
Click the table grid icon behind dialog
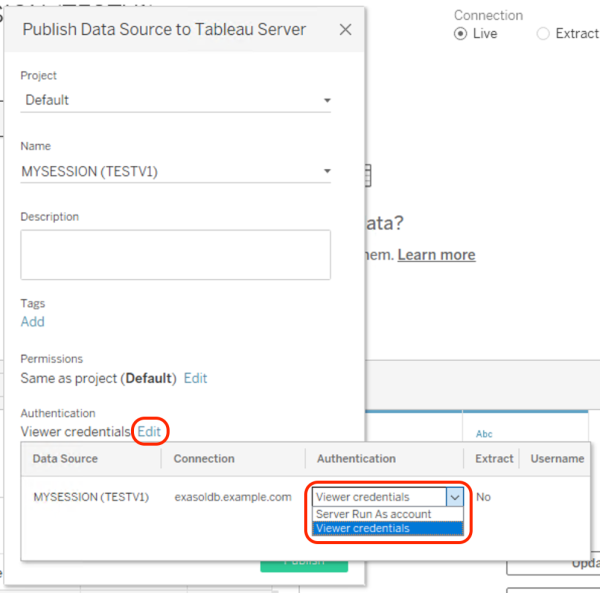tap(368, 176)
